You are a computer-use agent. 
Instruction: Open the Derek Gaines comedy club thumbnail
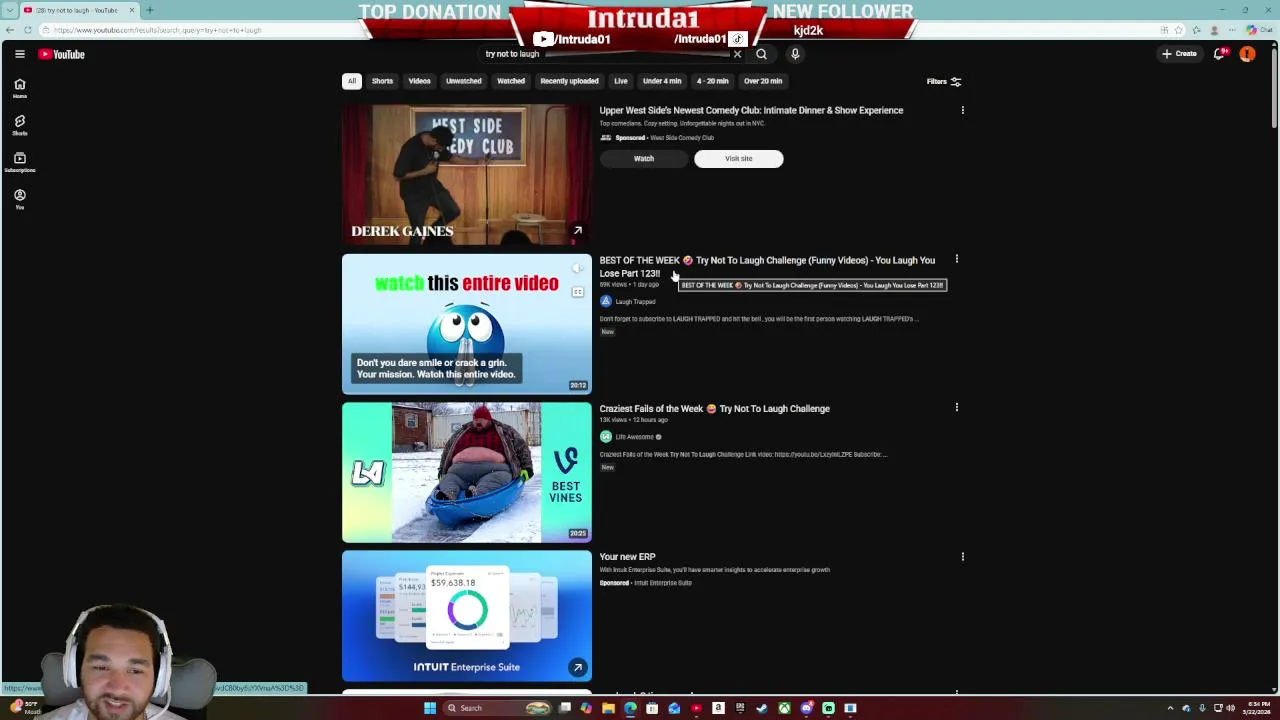click(467, 174)
